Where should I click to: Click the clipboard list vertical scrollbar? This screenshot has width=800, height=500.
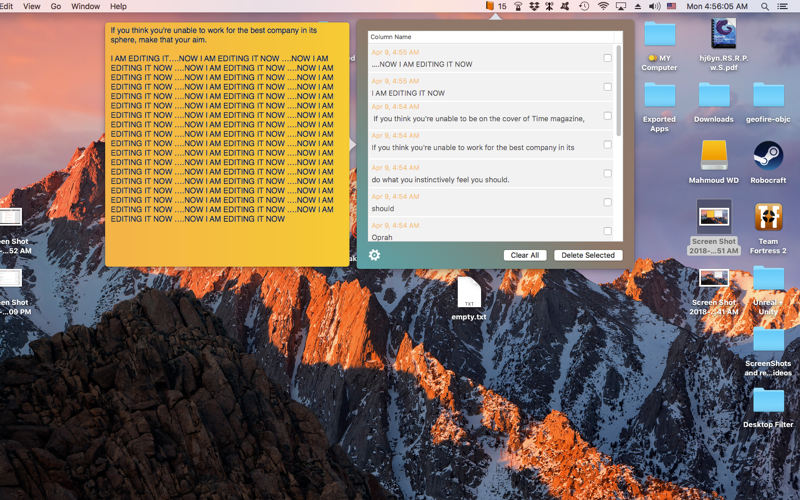pos(619,91)
